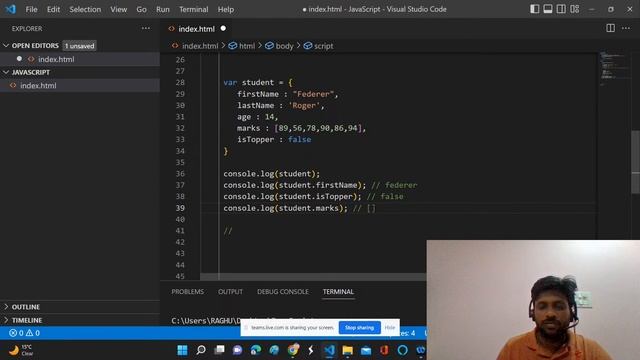Open the Windows Start menu
640x360 pixels.
point(182,350)
